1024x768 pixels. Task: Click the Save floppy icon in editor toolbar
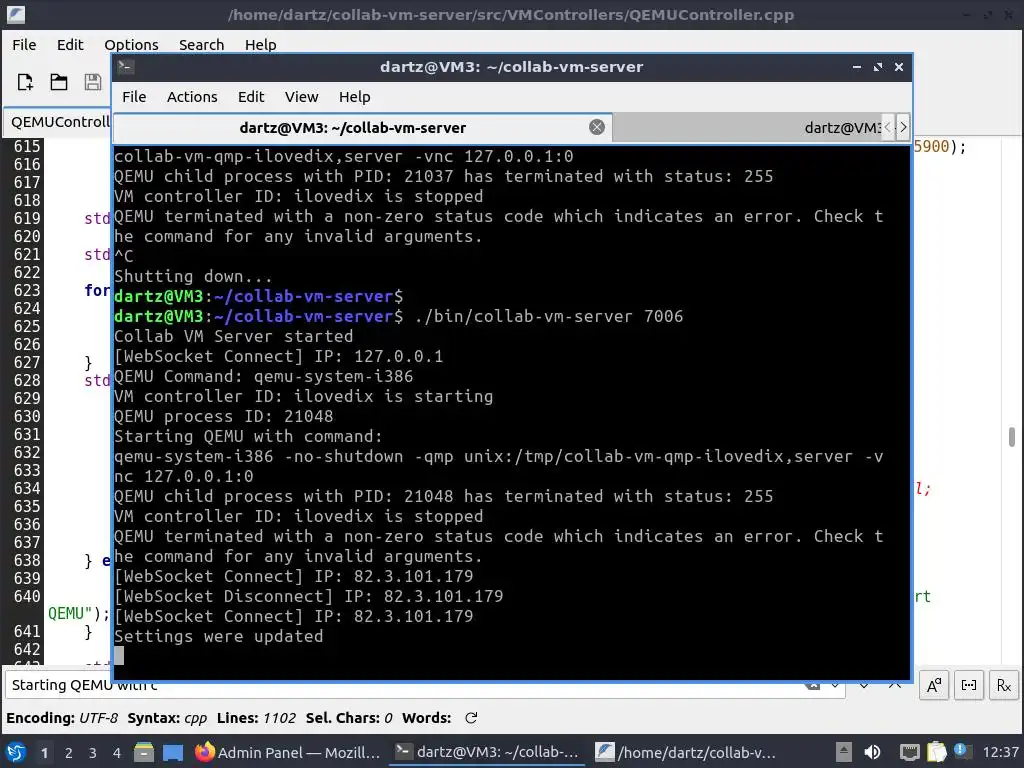93,82
